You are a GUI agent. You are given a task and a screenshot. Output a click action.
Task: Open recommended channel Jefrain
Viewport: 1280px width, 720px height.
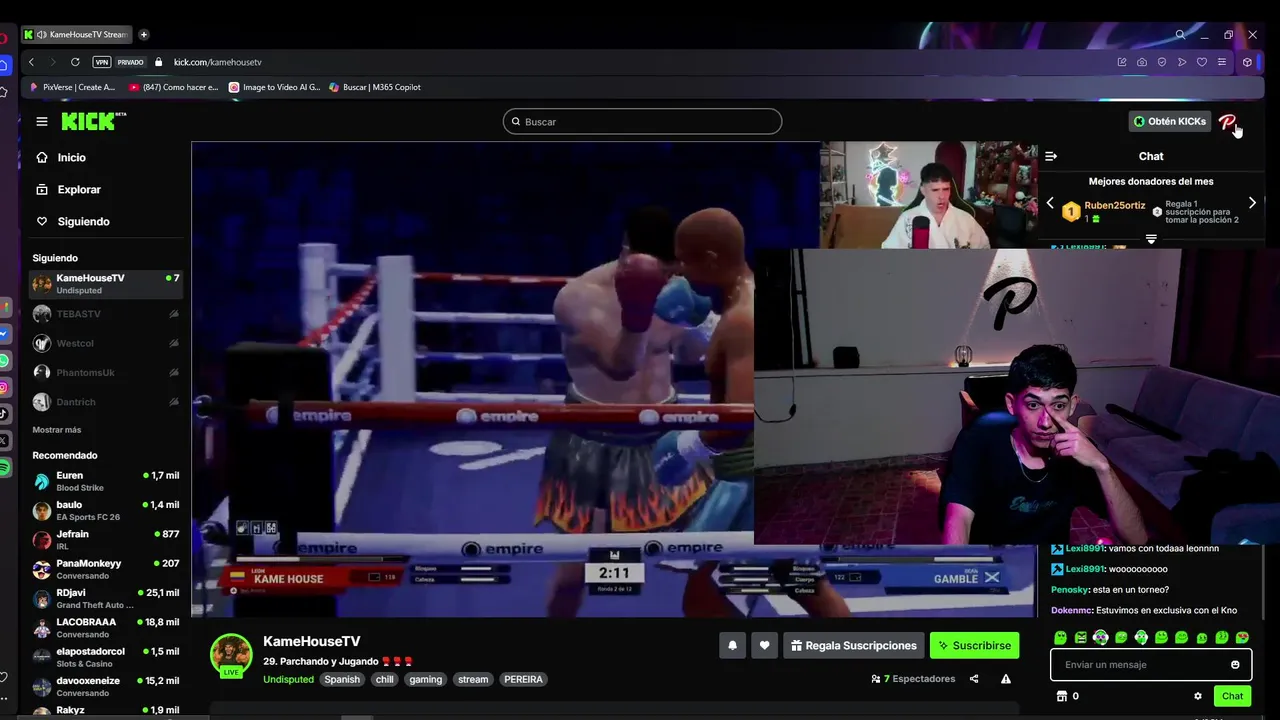coord(105,540)
